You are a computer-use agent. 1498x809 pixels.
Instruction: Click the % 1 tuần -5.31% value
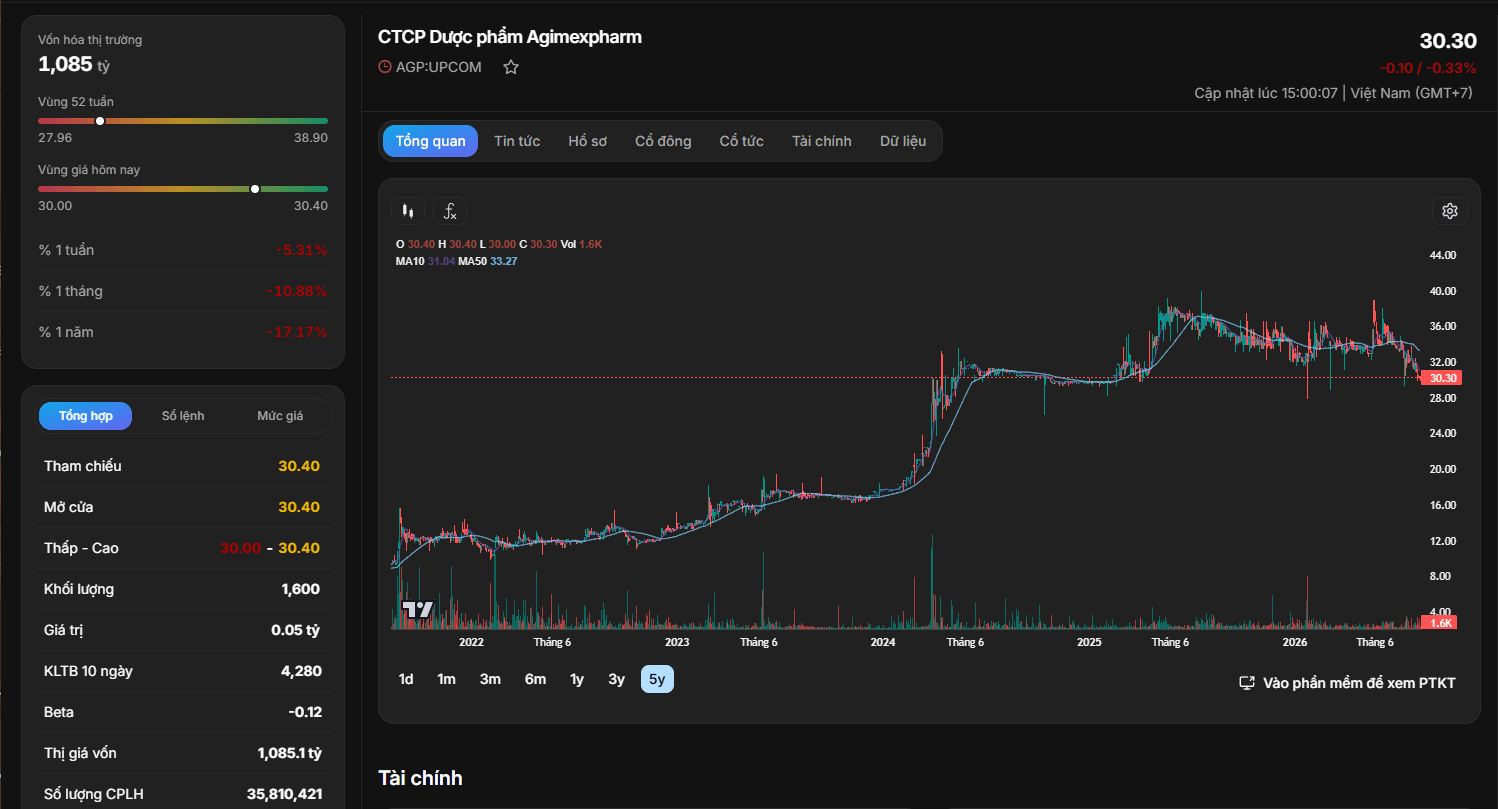point(301,250)
